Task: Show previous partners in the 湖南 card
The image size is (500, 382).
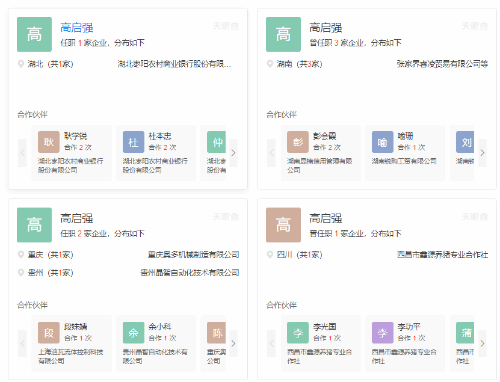Action: click(271, 153)
